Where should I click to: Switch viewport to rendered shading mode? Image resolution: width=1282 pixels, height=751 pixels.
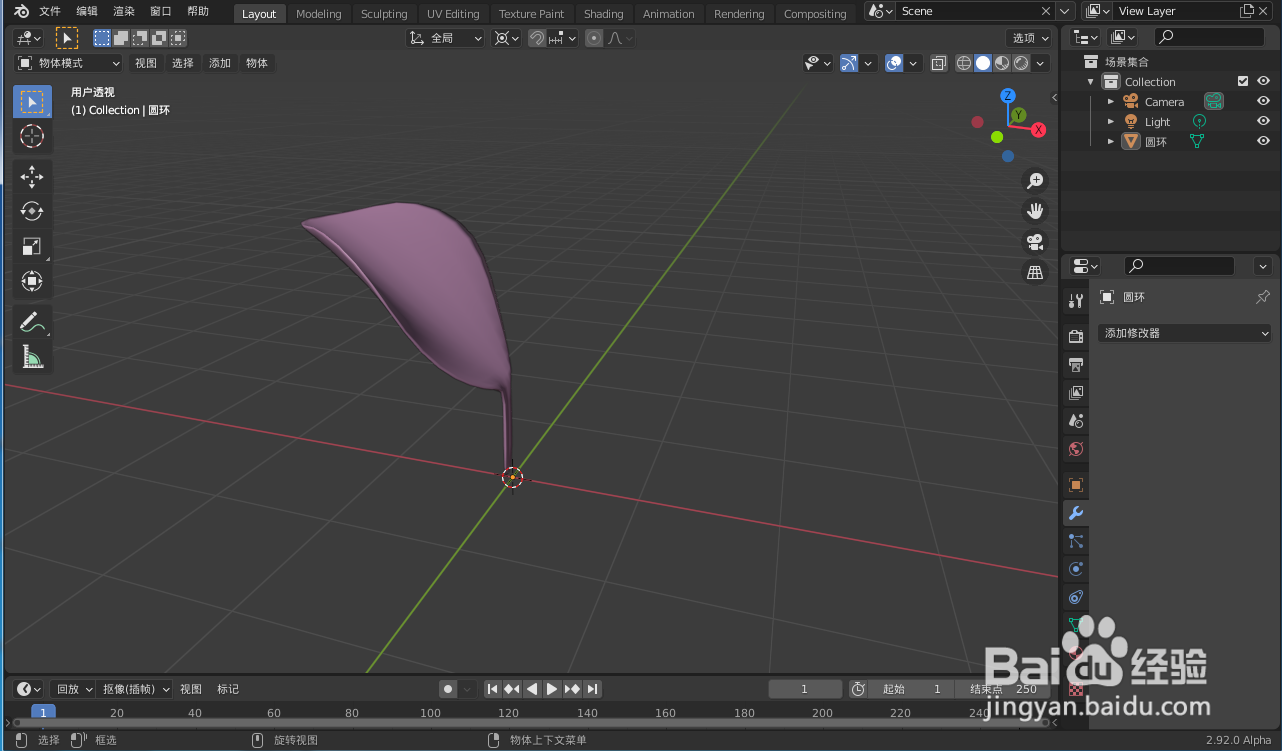click(1020, 62)
